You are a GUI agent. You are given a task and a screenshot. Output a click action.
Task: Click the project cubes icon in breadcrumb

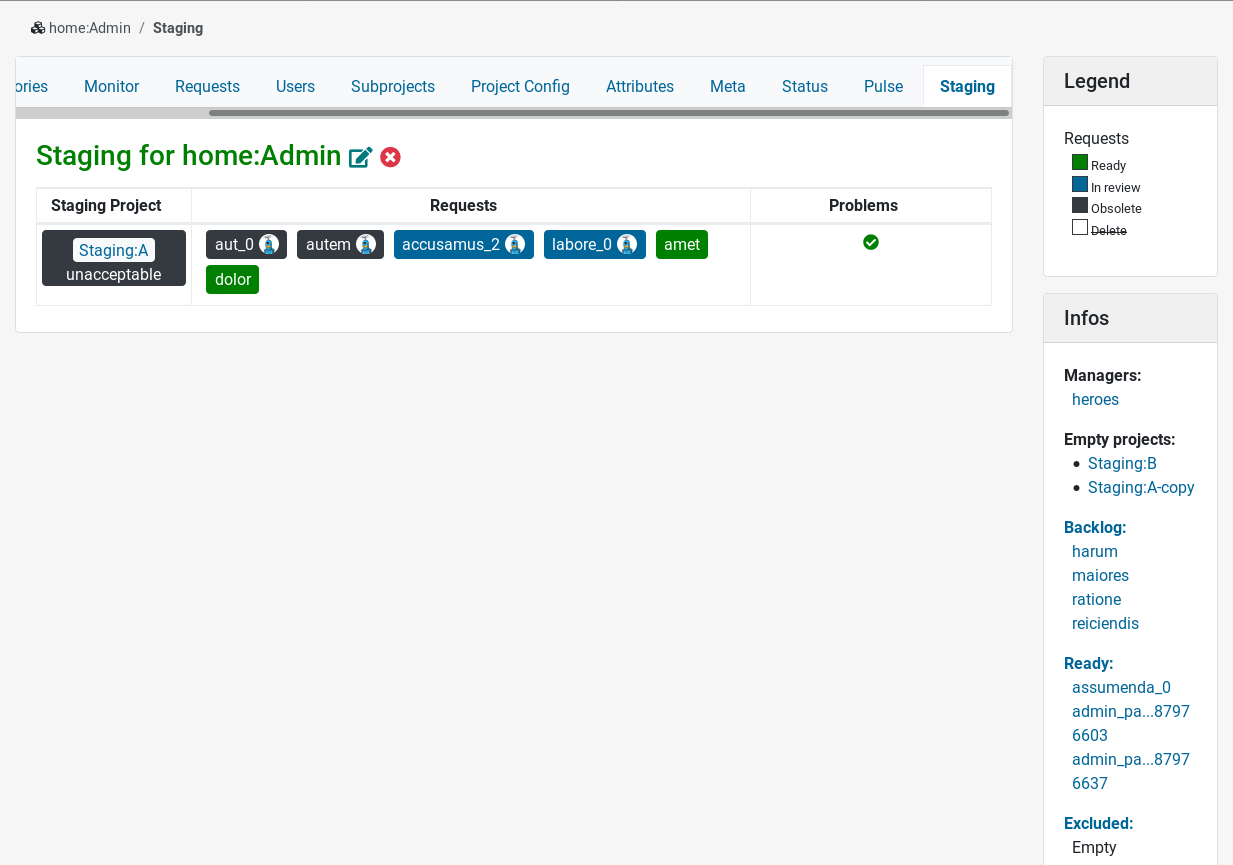coord(38,28)
